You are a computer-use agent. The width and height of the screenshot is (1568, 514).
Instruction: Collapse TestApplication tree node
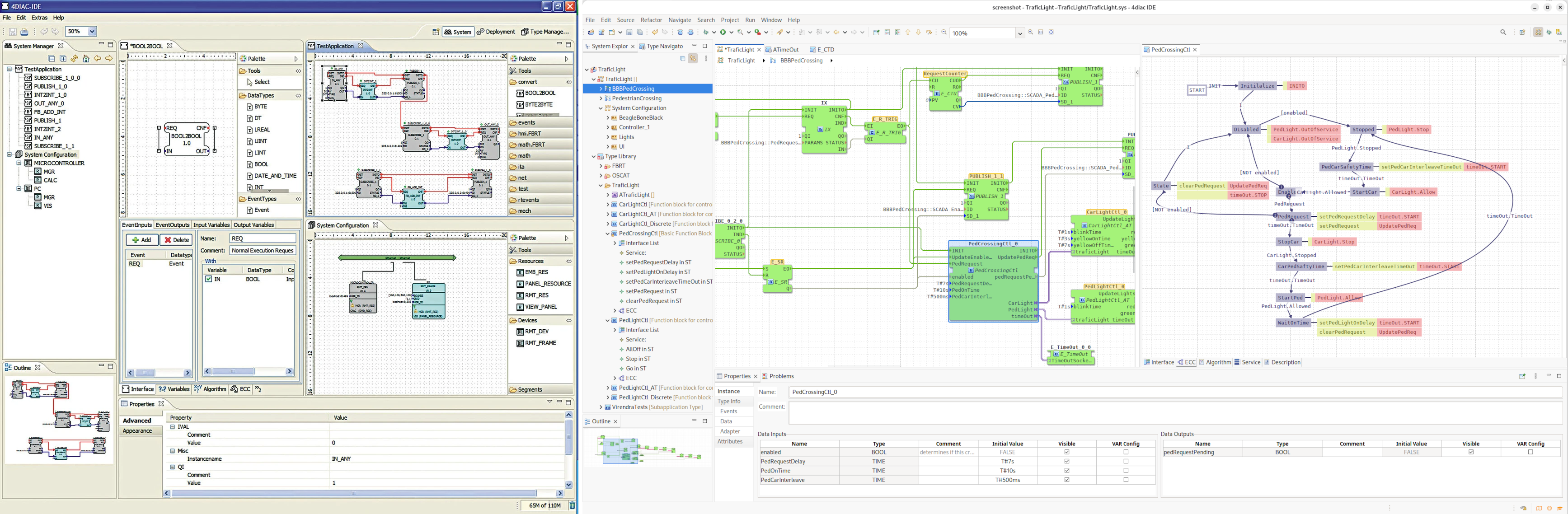9,70
